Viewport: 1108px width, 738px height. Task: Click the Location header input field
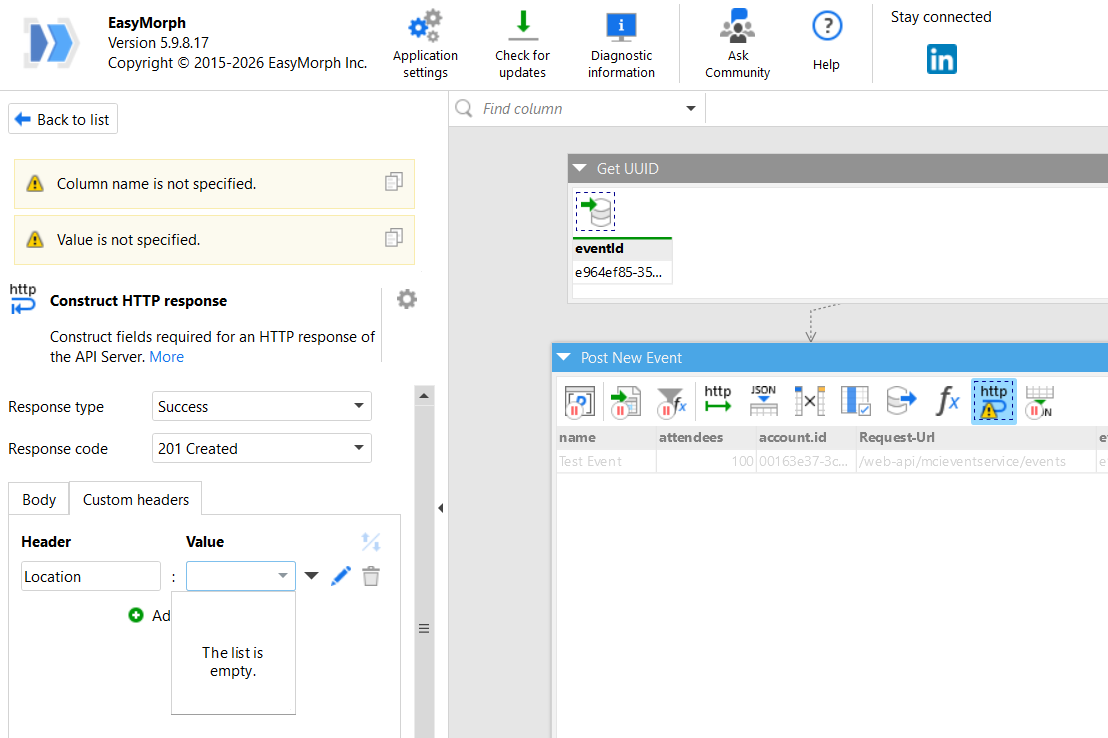[90, 576]
